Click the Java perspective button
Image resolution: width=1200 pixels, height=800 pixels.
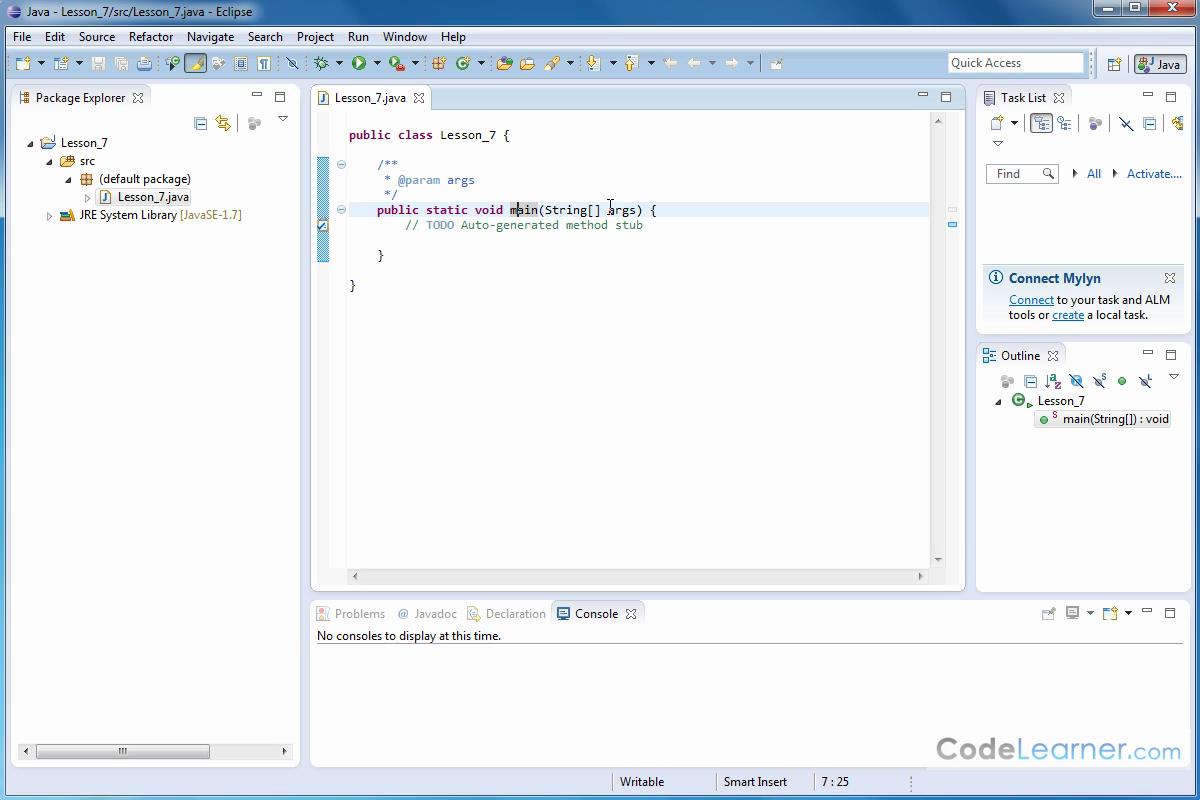(1160, 63)
